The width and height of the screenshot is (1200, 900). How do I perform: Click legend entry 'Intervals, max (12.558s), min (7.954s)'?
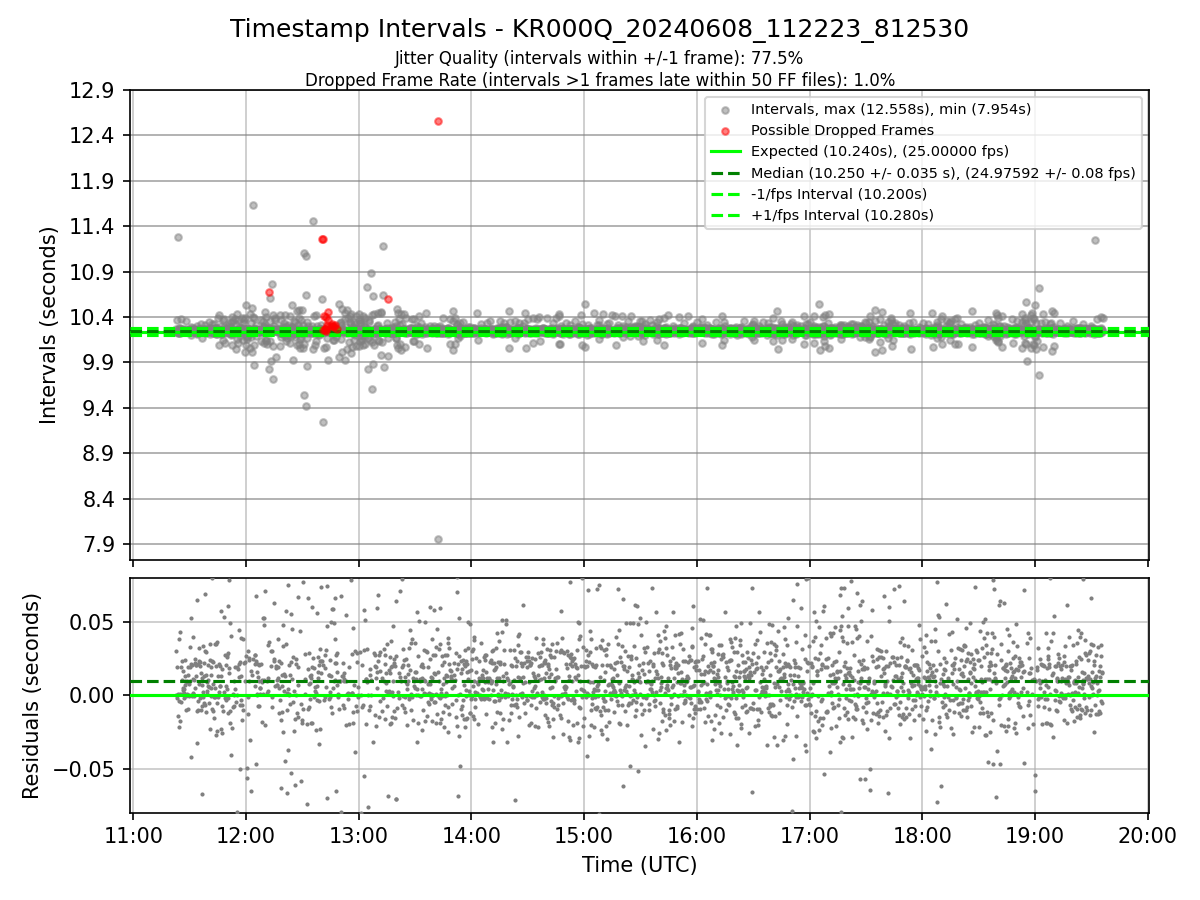coord(891,109)
